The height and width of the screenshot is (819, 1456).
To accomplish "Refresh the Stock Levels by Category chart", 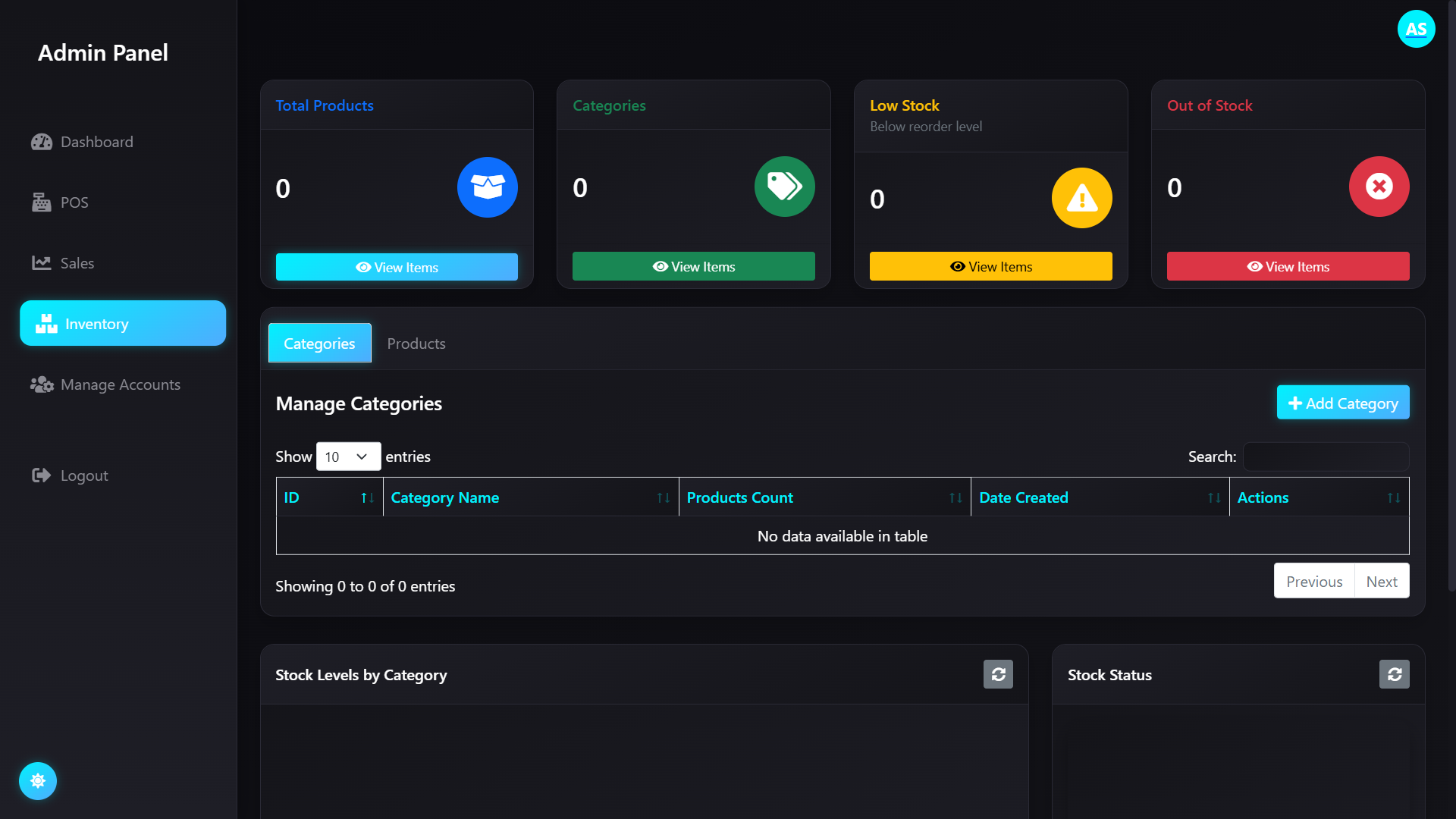I will tap(998, 674).
